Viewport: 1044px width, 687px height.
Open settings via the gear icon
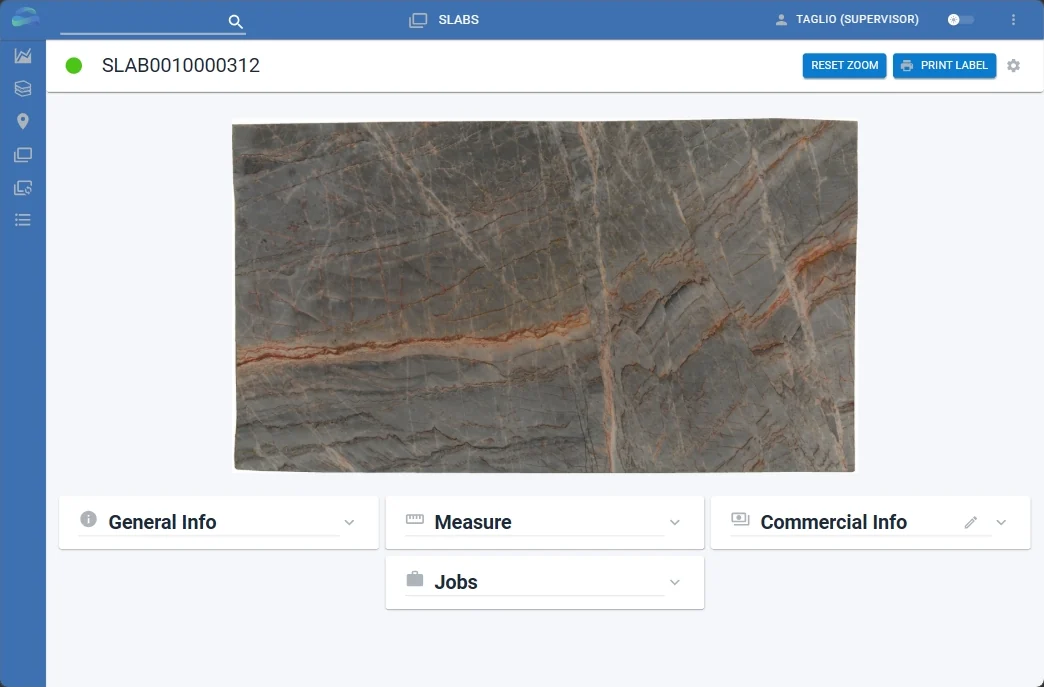coord(1013,65)
